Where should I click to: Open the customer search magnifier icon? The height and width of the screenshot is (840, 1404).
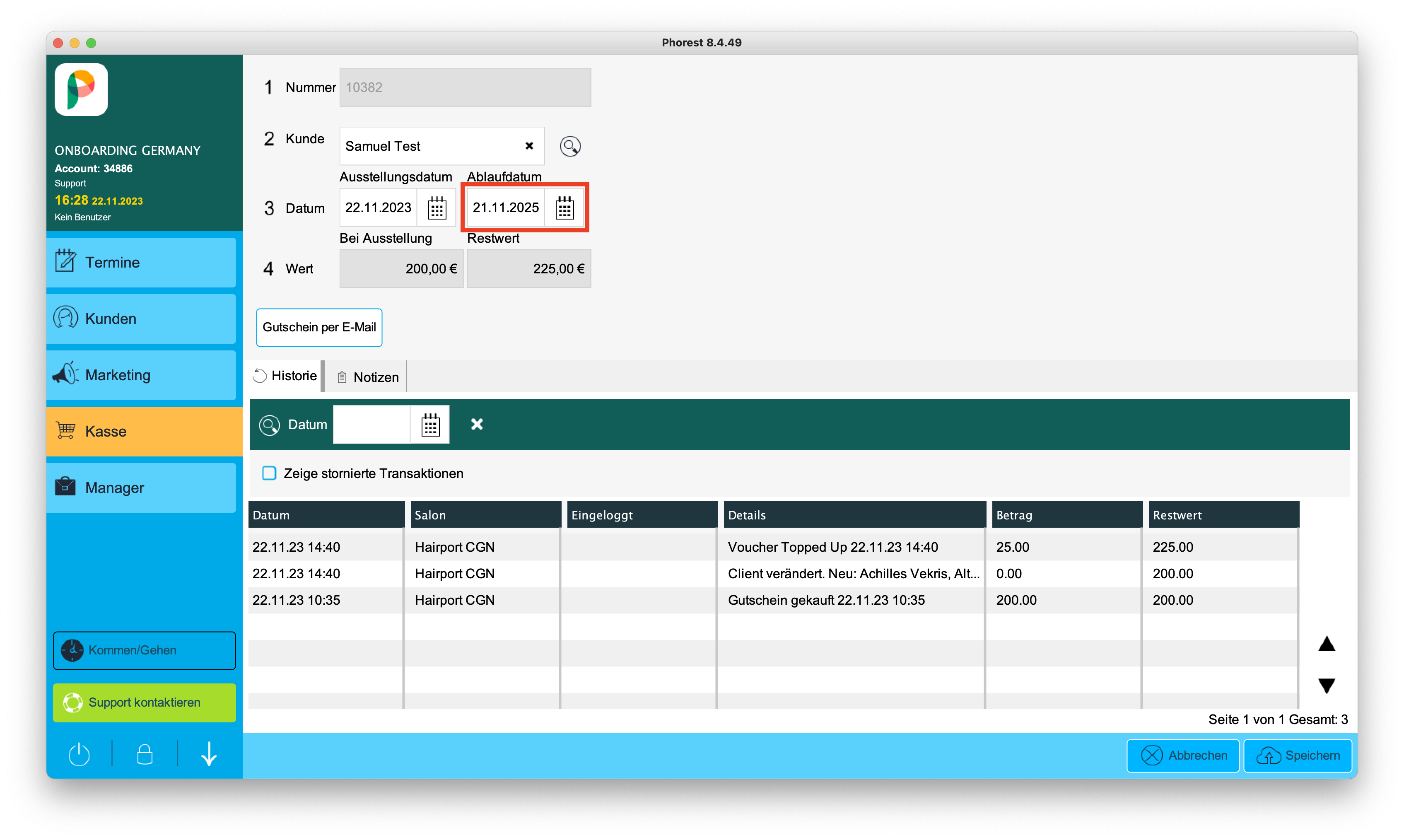click(x=569, y=146)
